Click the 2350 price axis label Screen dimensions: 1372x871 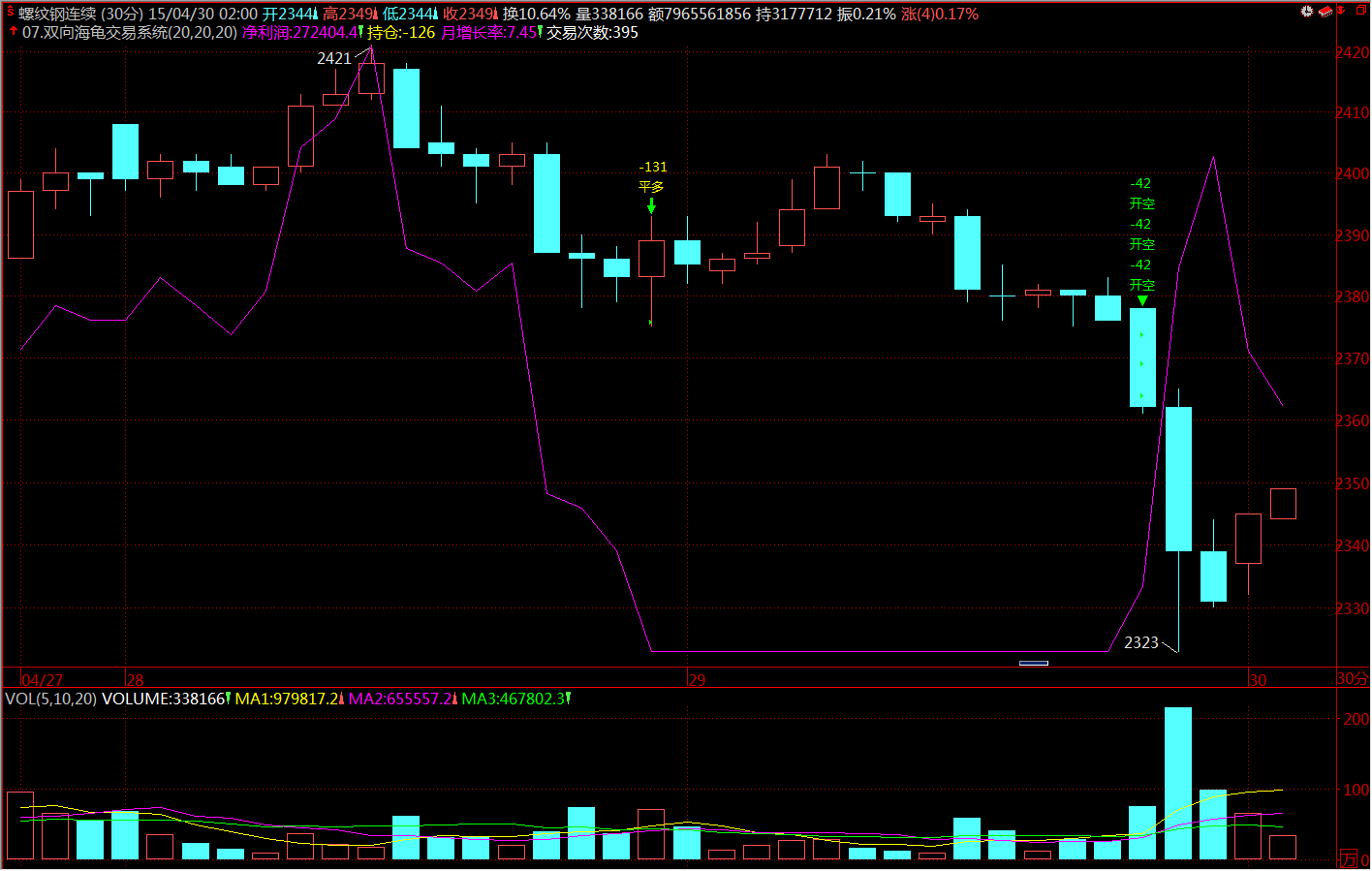coord(1353,483)
